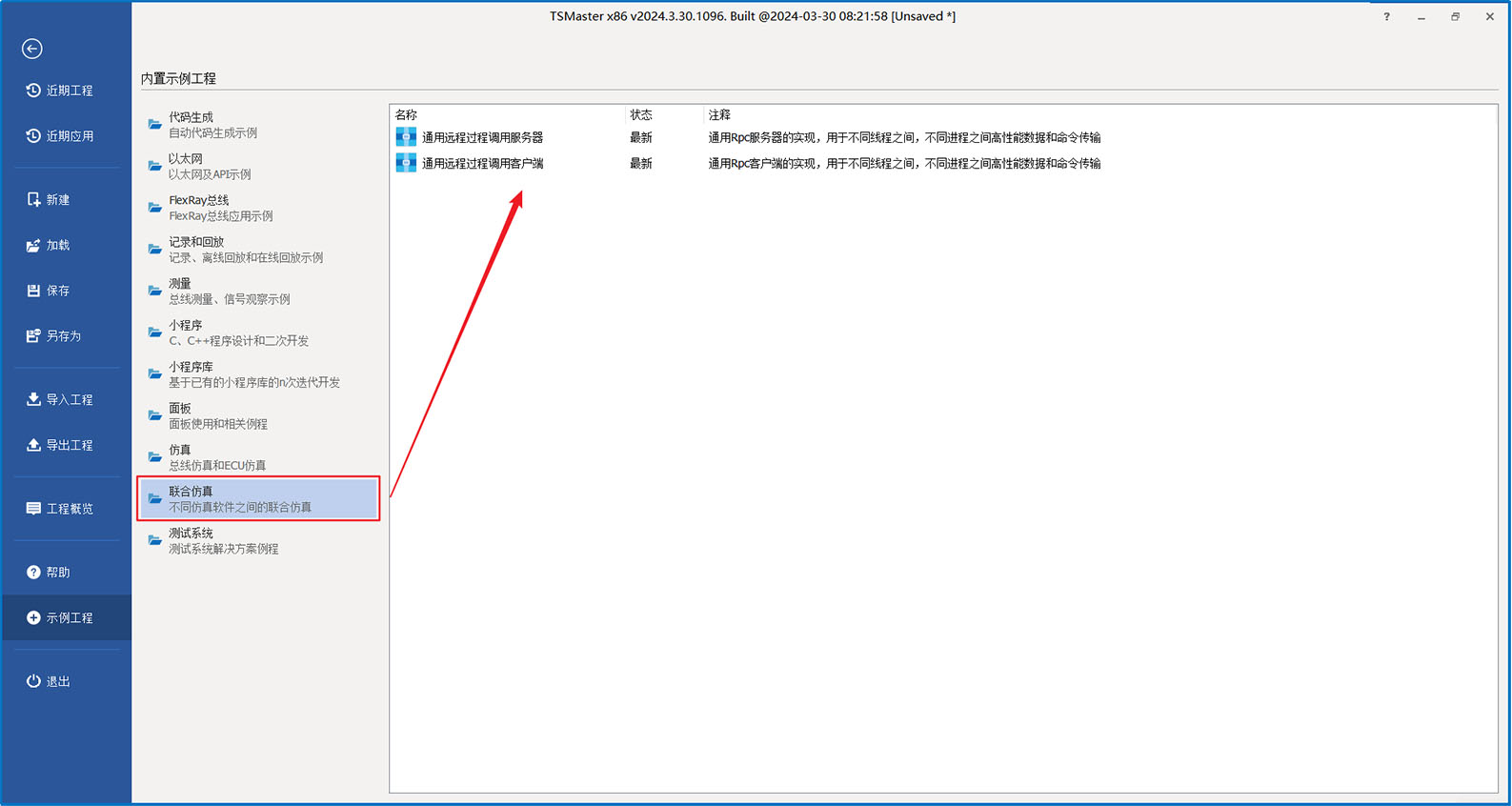The image size is (1512, 806).
Task: Click folder icon beside FlexRay总线
Action: click(154, 208)
